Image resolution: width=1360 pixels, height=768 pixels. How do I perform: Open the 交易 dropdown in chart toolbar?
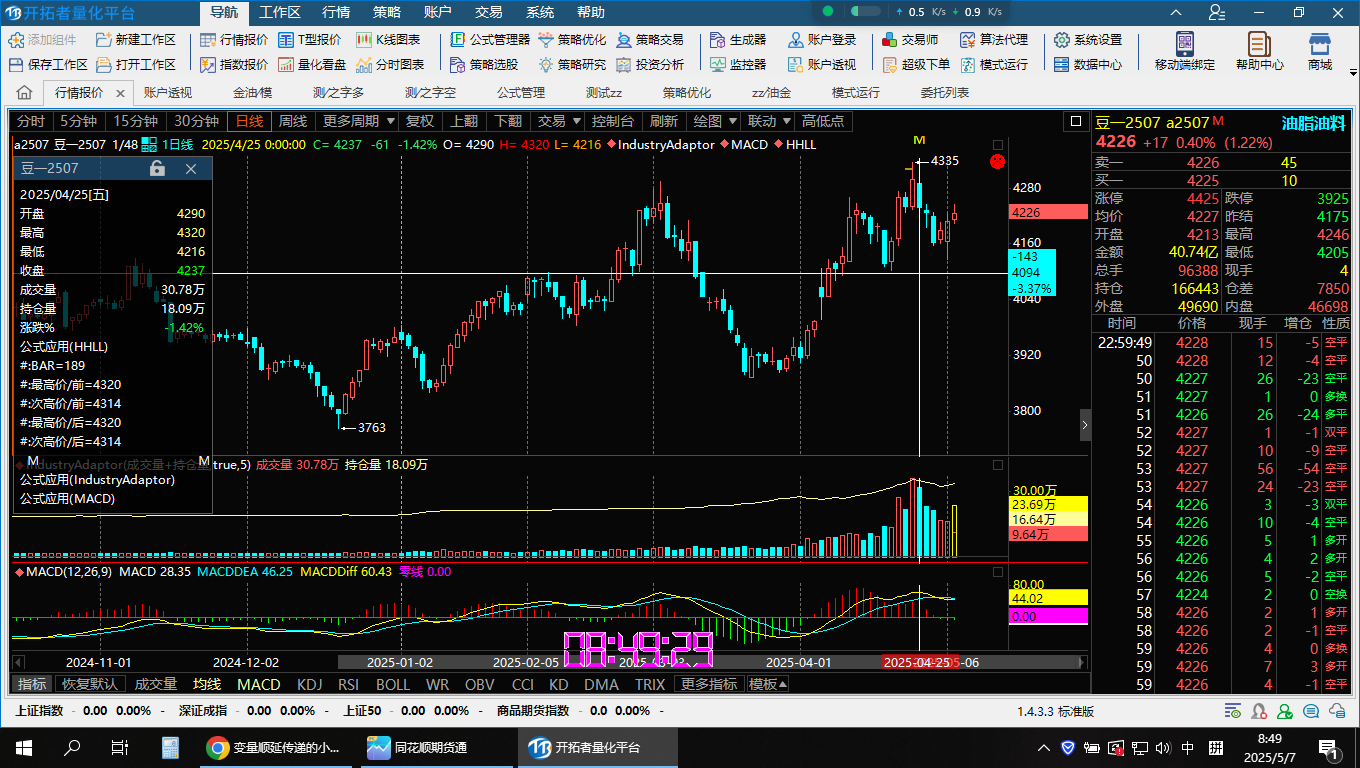[559, 121]
